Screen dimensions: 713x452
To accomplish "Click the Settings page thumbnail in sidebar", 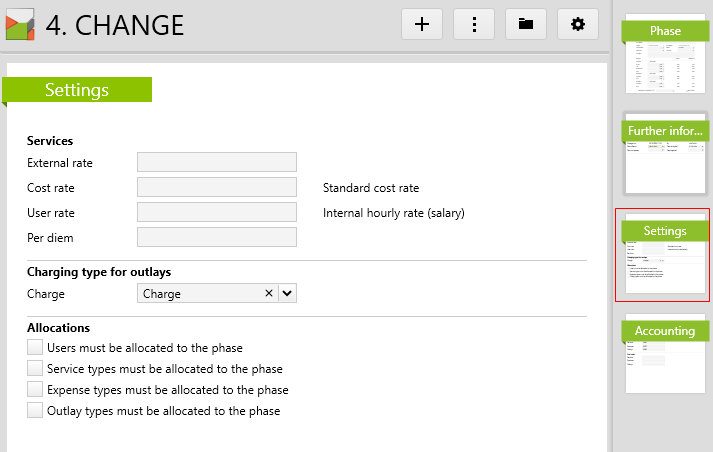I will pos(665,256).
